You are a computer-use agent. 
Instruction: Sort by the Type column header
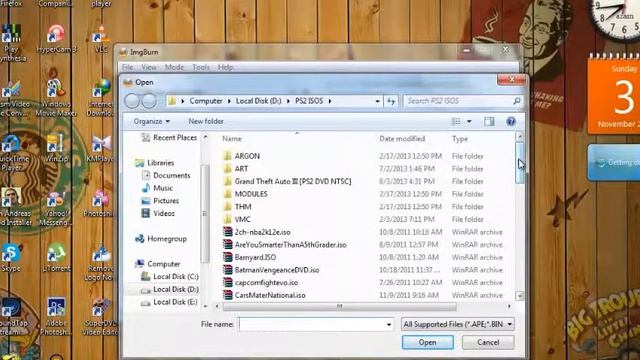460,139
